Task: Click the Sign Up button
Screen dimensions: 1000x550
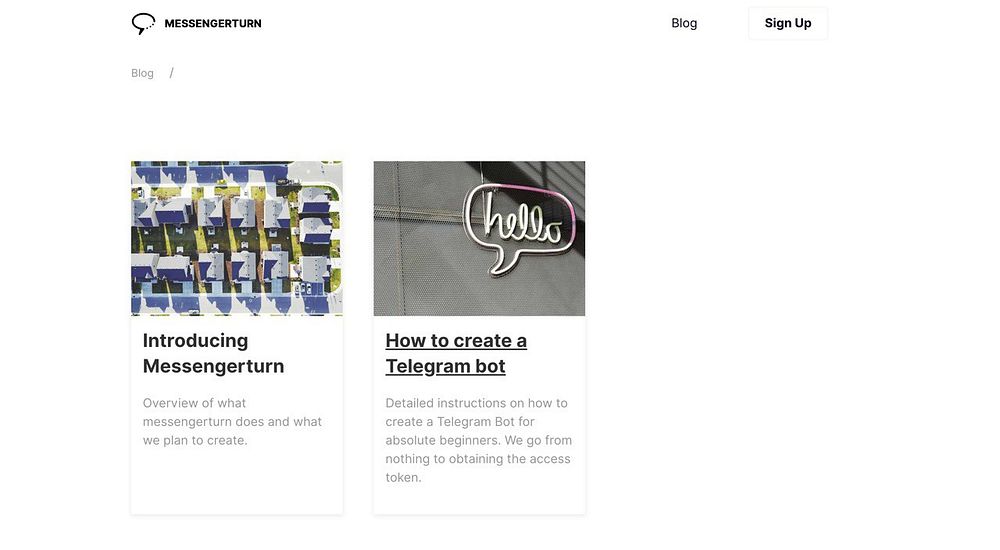Action: [x=788, y=23]
